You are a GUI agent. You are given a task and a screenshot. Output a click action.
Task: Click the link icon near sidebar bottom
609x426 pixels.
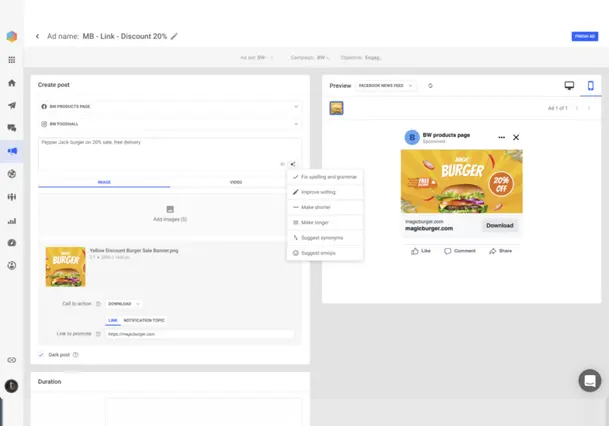coord(12,360)
